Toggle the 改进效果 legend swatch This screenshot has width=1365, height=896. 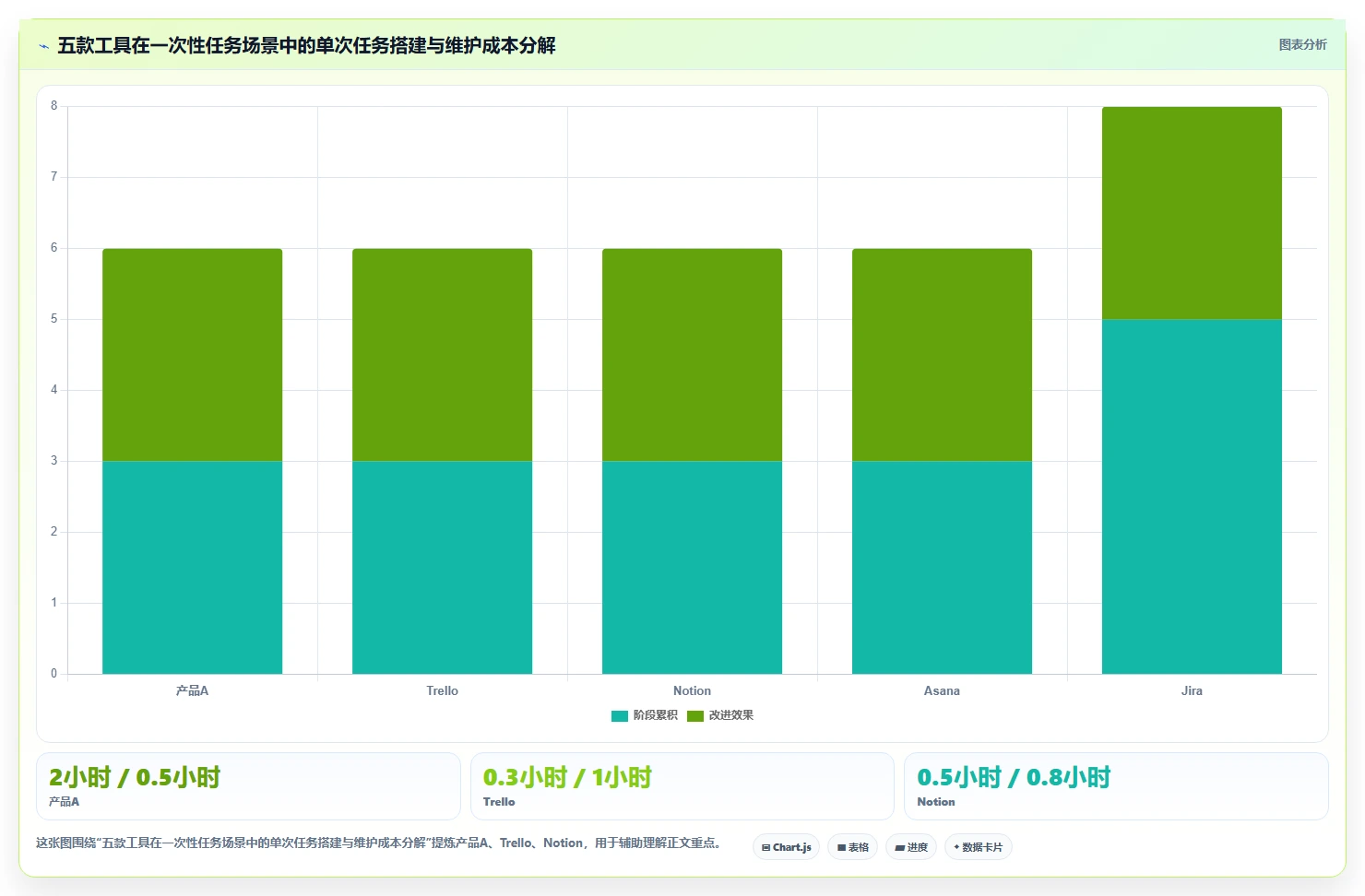click(695, 715)
